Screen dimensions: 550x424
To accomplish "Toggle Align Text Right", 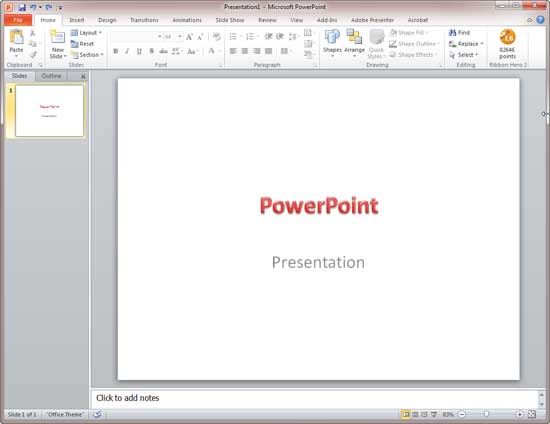I will click(x=257, y=51).
